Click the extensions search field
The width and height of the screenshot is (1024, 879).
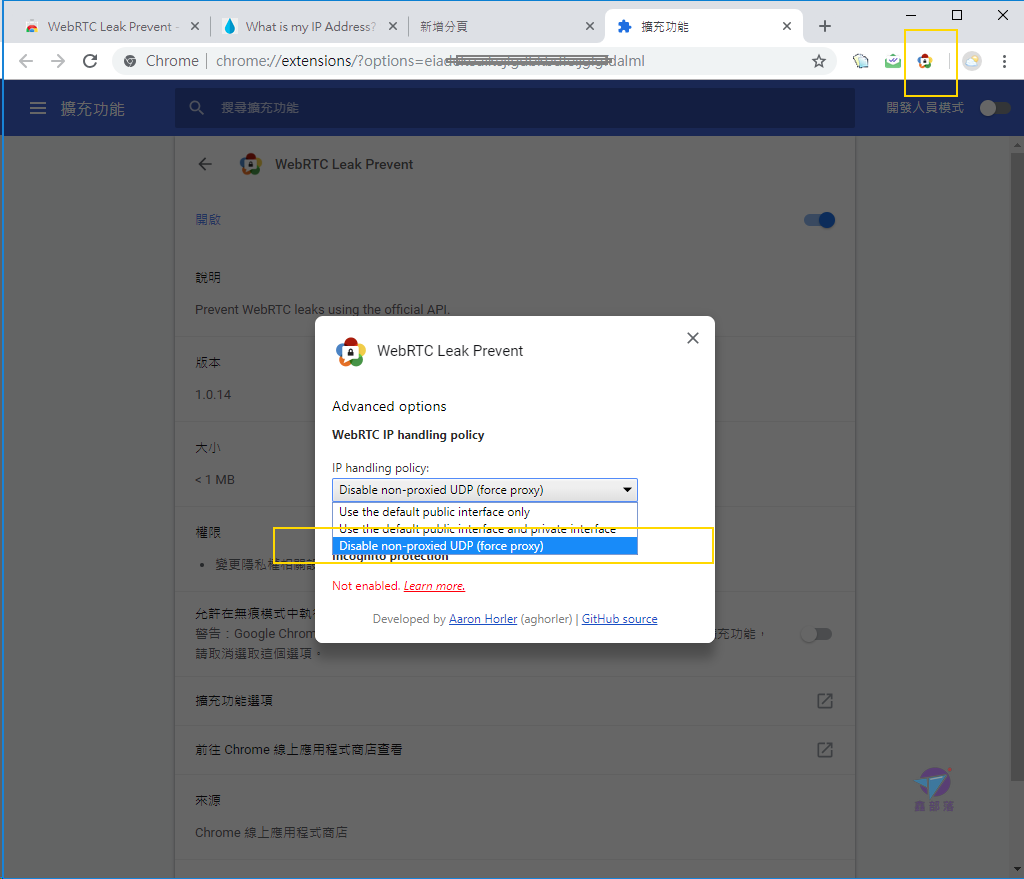point(515,108)
